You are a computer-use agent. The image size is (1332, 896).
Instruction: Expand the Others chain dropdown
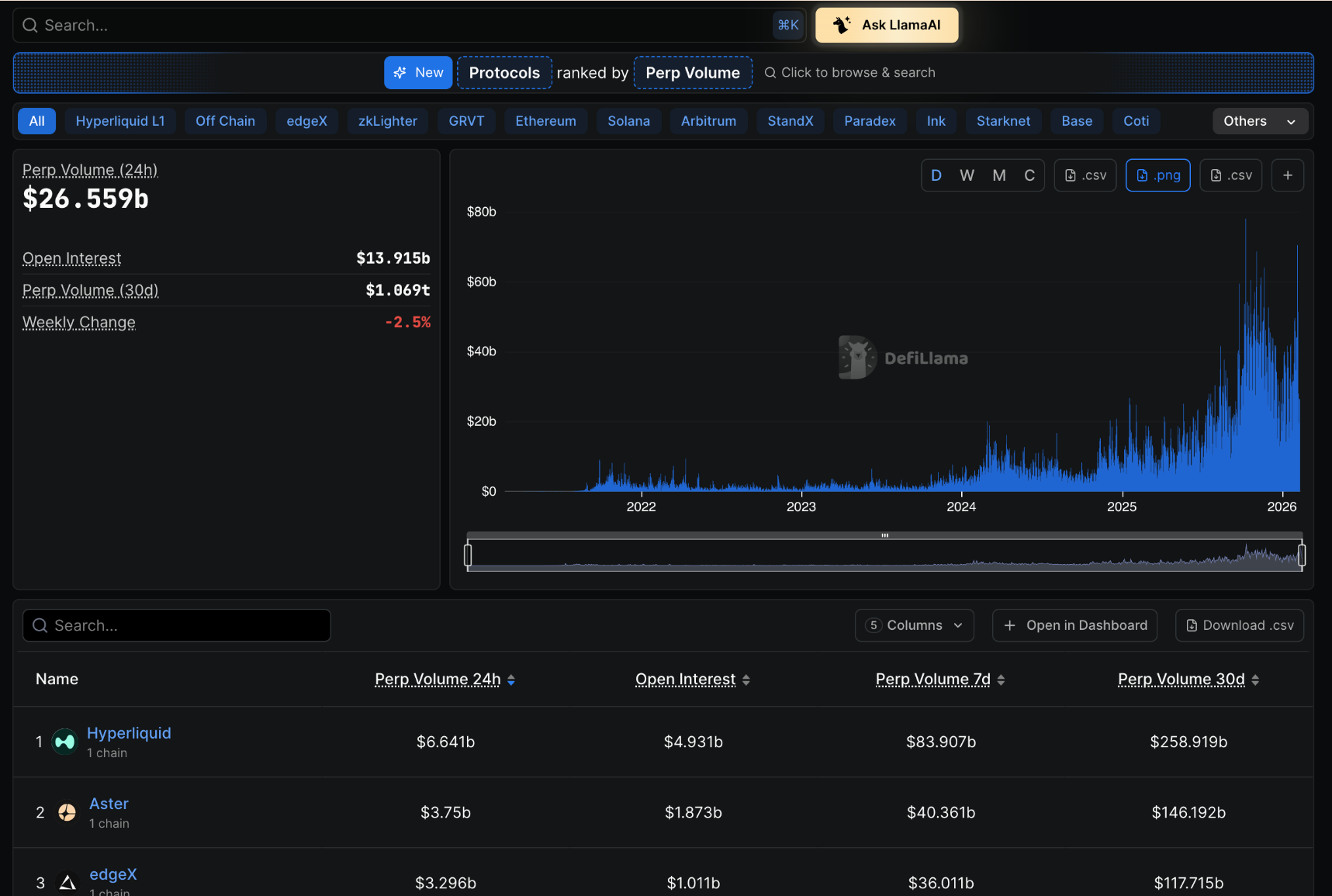(x=1259, y=121)
